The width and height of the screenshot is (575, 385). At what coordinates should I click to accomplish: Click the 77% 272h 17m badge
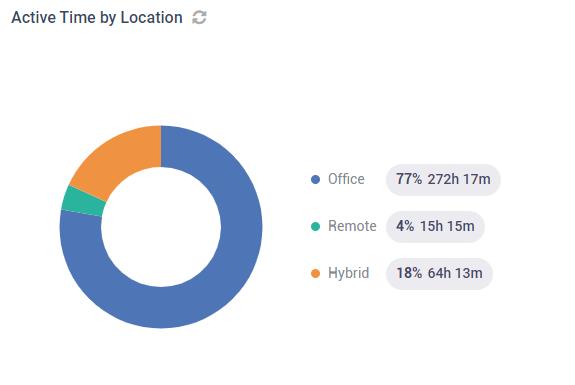pos(443,179)
